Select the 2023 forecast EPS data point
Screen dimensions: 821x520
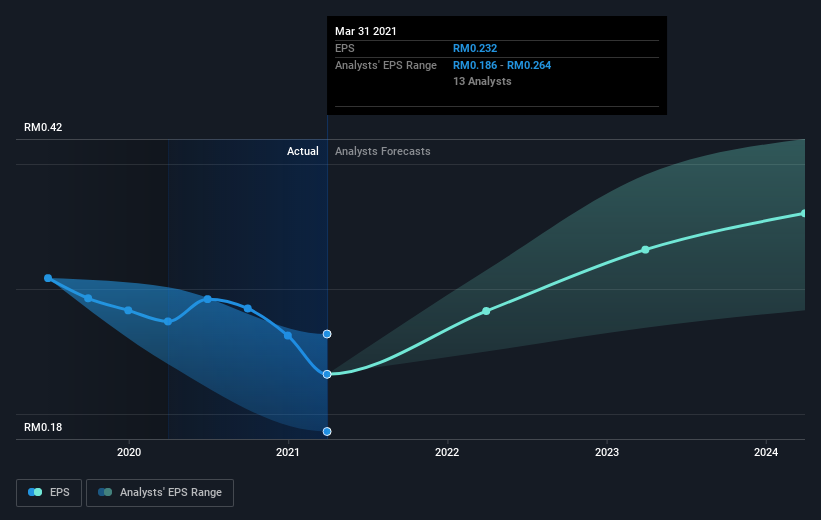click(646, 250)
